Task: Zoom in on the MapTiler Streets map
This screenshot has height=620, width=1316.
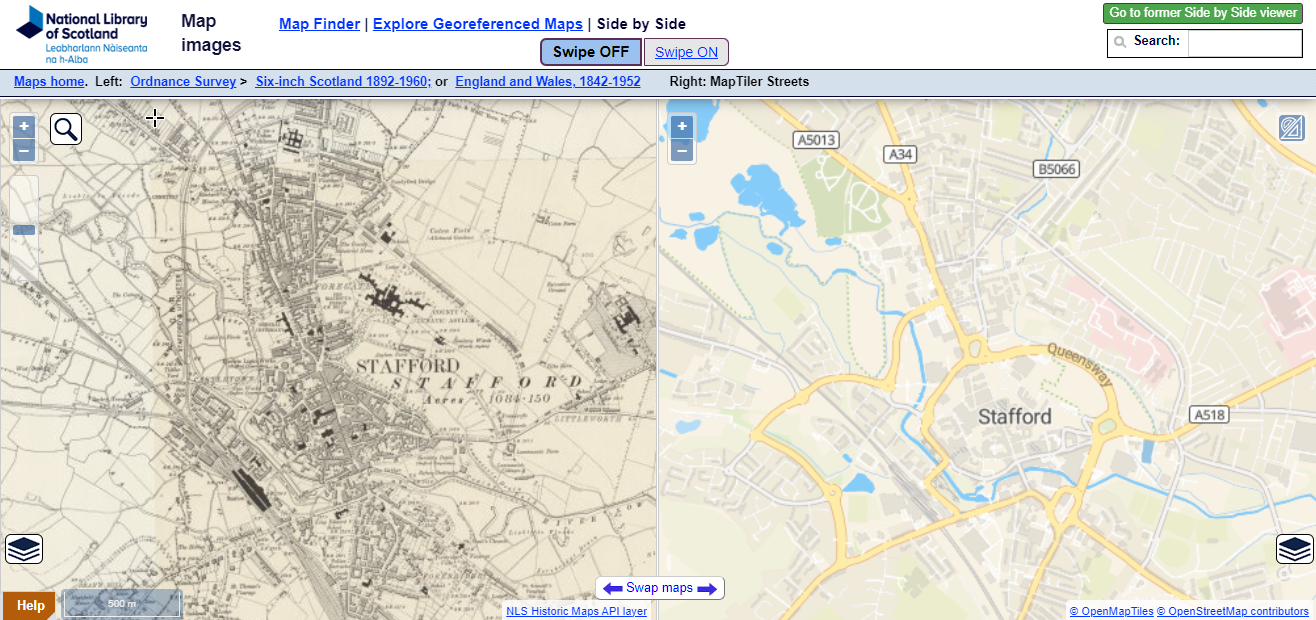Action: tap(681, 126)
